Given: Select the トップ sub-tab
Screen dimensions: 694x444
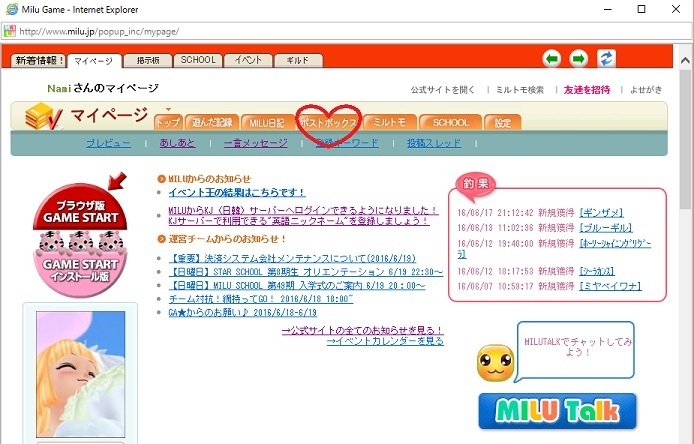Looking at the screenshot, I should coord(168,122).
